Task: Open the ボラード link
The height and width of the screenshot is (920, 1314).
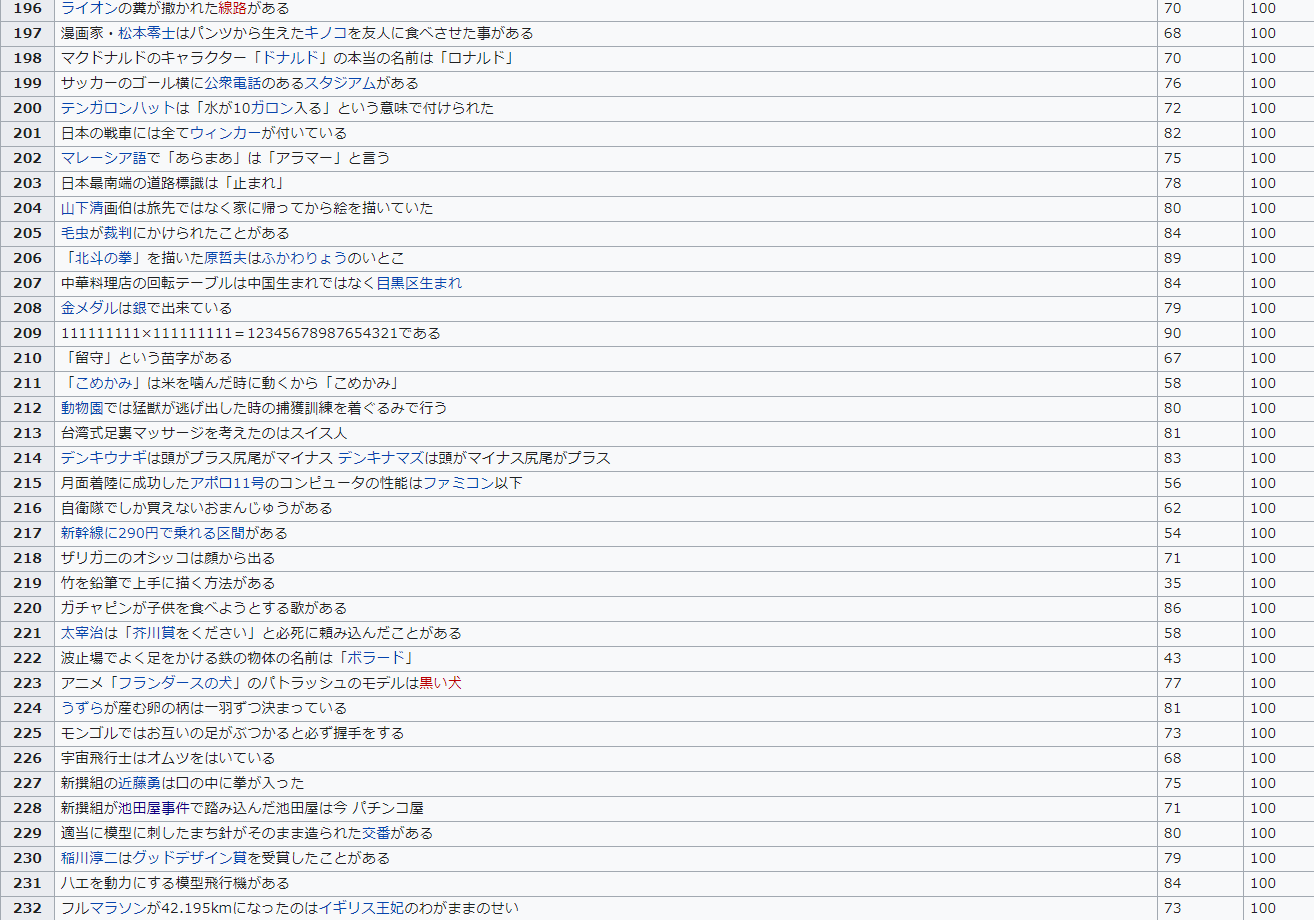Action: pyautogui.click(x=375, y=658)
